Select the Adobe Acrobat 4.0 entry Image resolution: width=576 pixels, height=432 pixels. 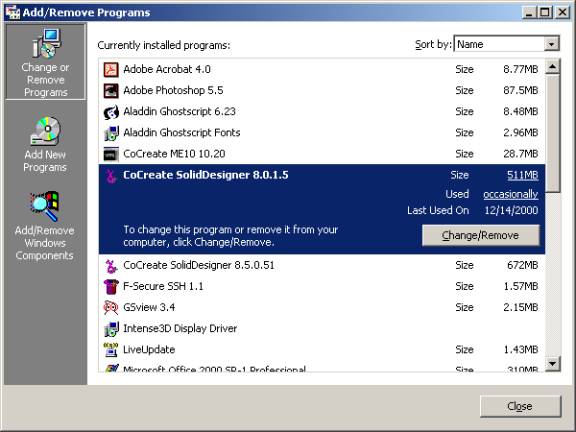322,69
